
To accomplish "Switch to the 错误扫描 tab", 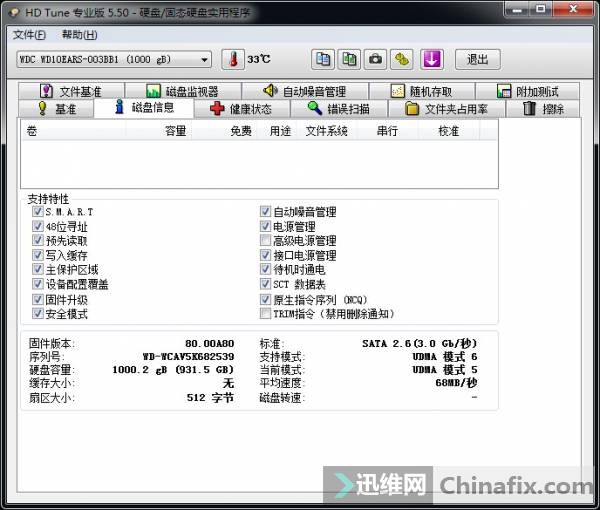I will tap(339, 109).
